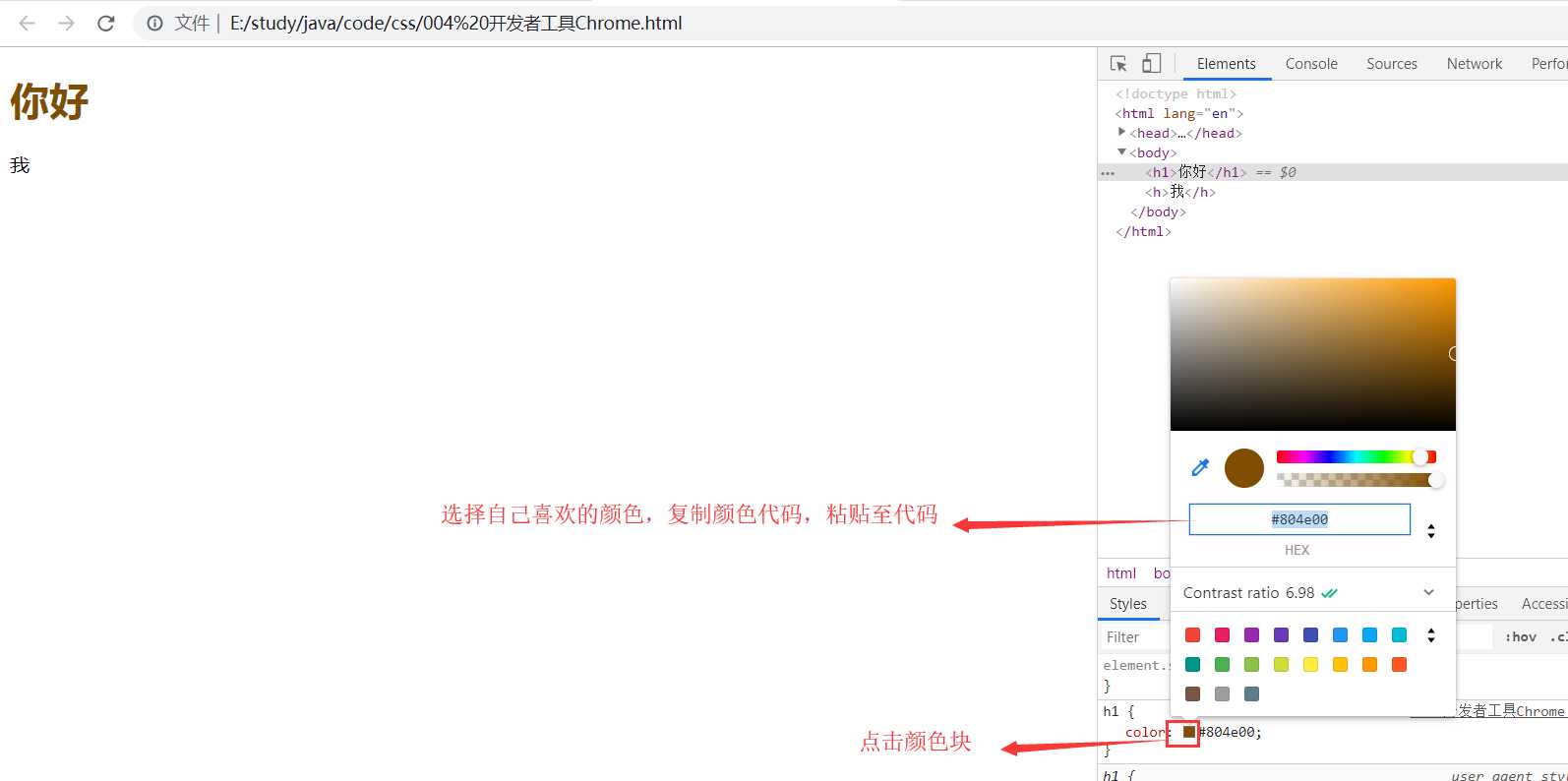This screenshot has width=1568, height=781.
Task: Expand the Contrast ratio details chevron
Action: [x=1428, y=592]
